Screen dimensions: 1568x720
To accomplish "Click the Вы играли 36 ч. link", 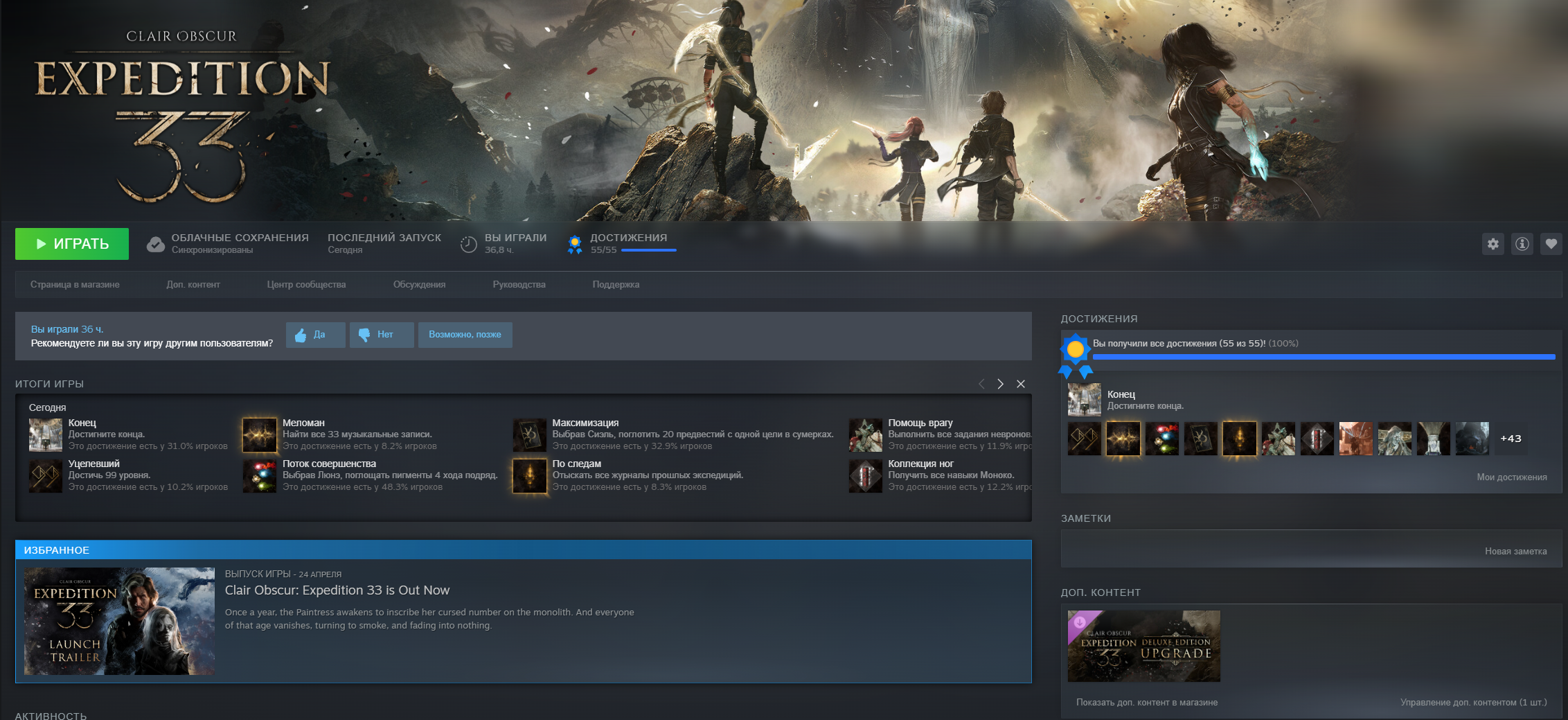I will (x=67, y=329).
